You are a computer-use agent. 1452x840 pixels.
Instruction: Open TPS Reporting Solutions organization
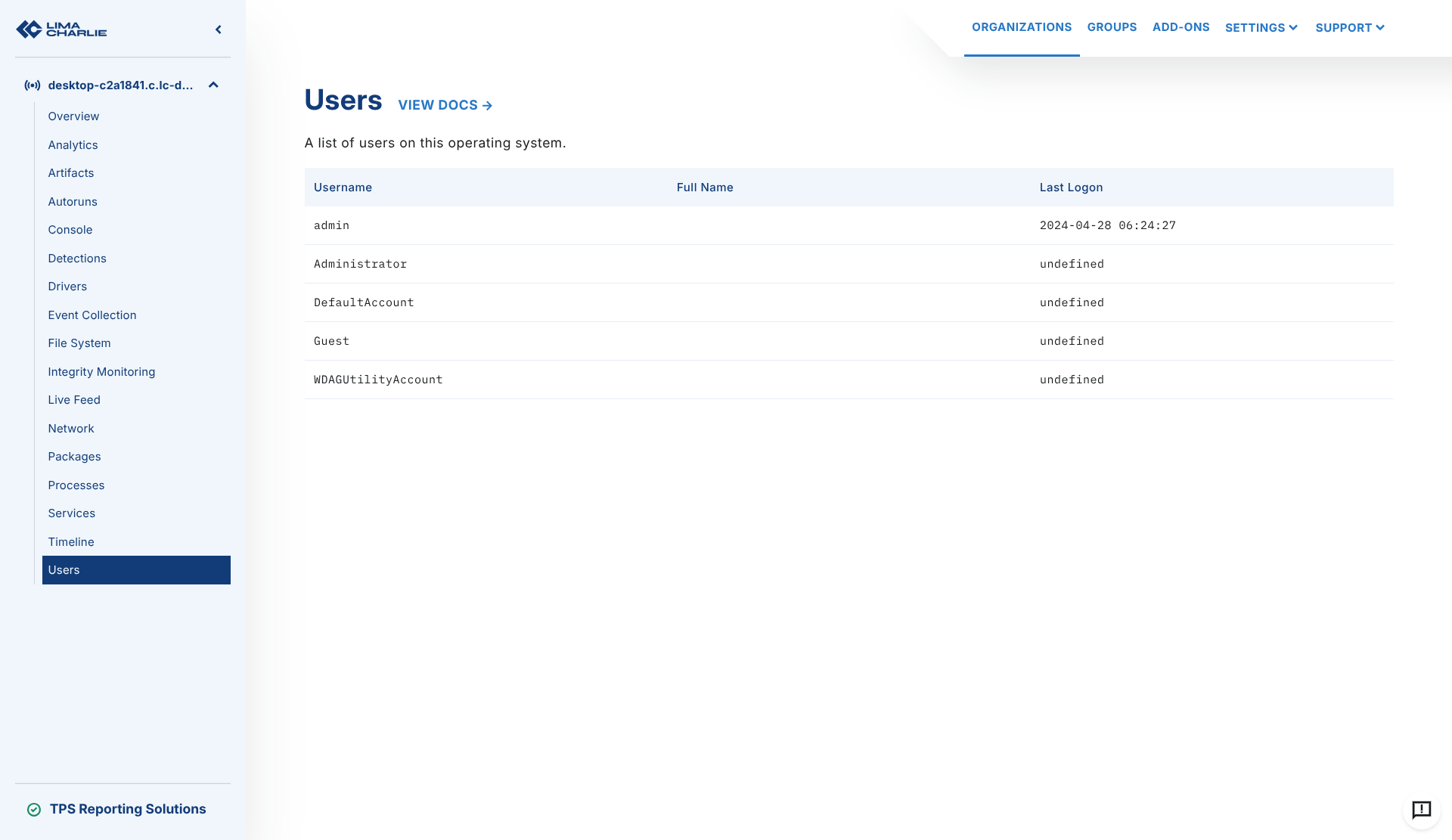pyautogui.click(x=127, y=809)
